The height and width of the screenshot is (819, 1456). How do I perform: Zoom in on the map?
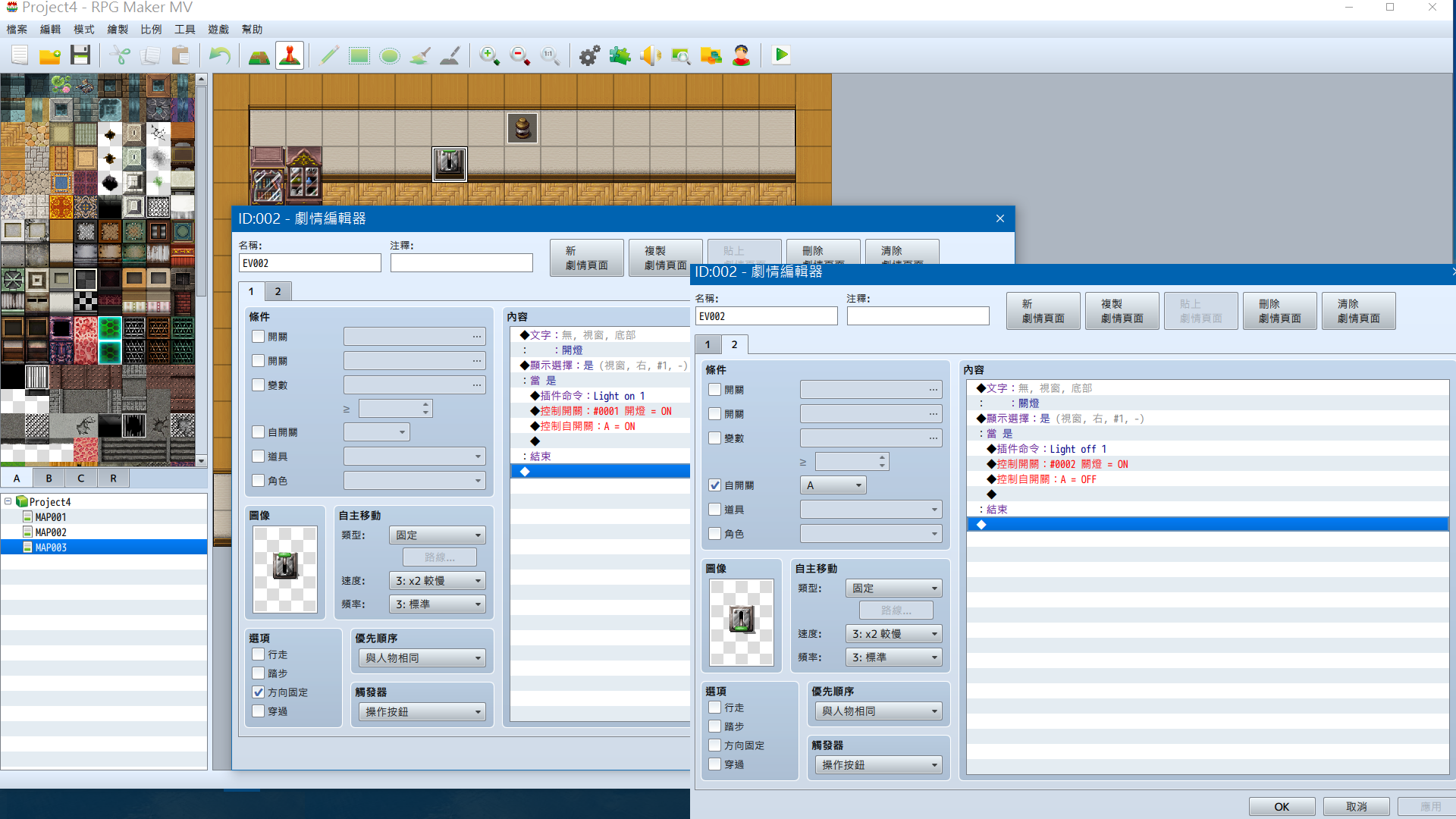click(490, 55)
